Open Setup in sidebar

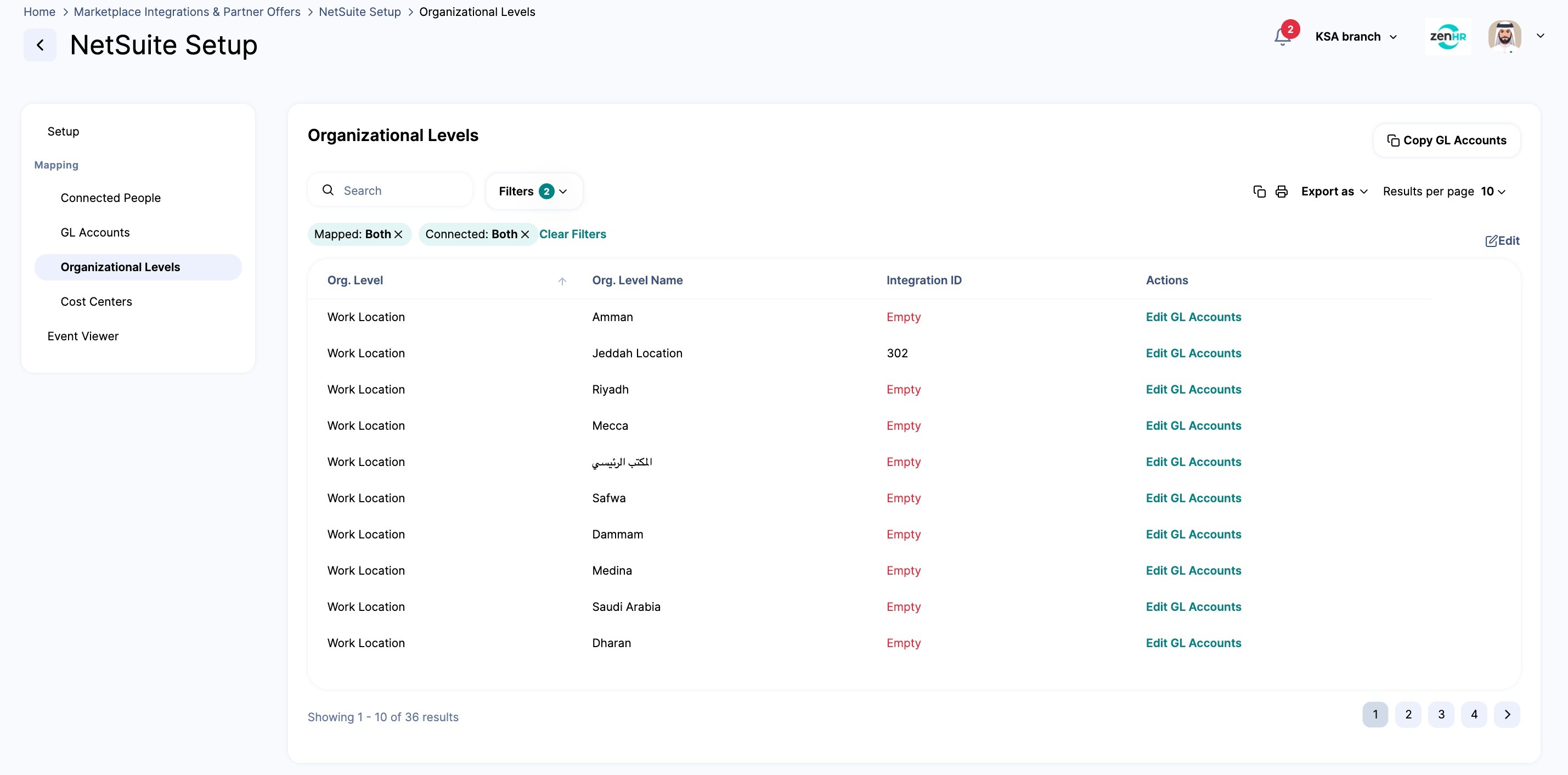click(x=63, y=132)
